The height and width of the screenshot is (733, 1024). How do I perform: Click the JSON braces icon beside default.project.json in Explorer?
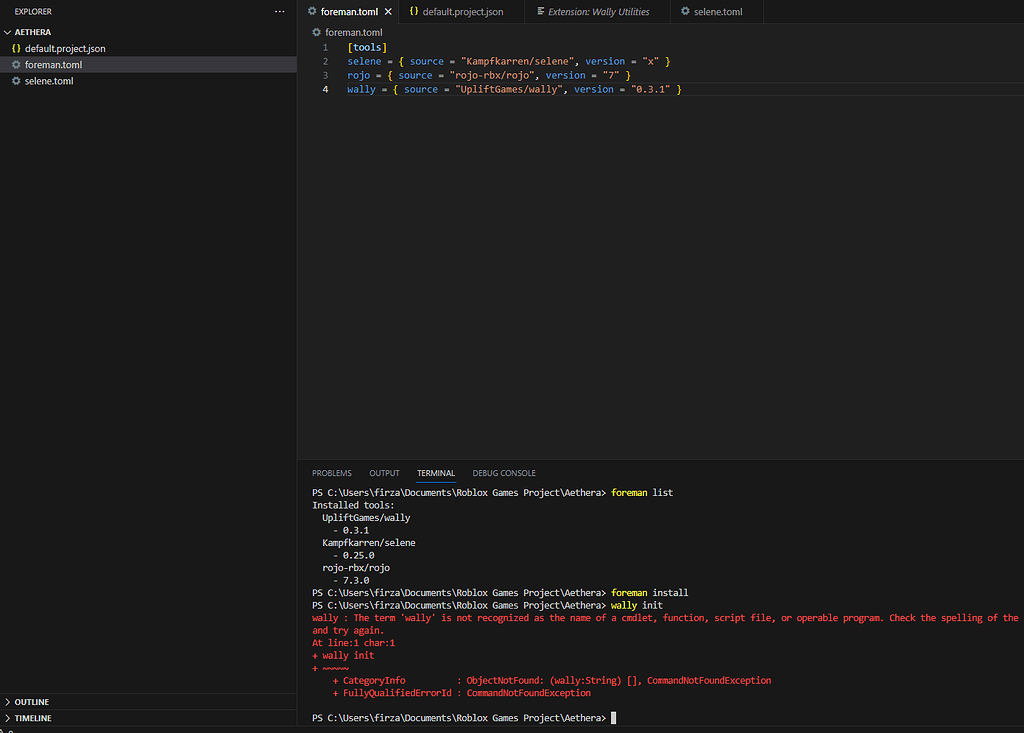(16, 48)
